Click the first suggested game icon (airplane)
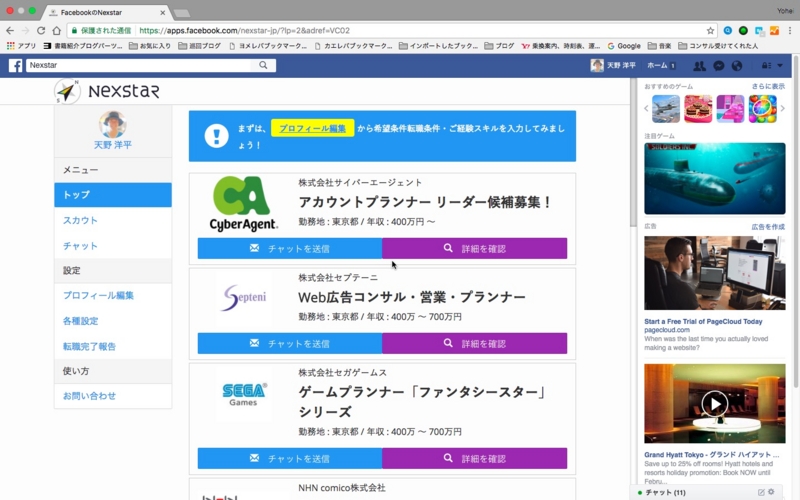Viewport: 800px width, 500px height. (666, 109)
